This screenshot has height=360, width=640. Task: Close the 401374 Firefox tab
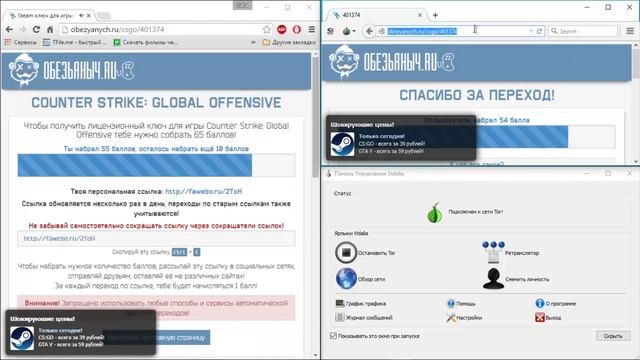[420, 15]
